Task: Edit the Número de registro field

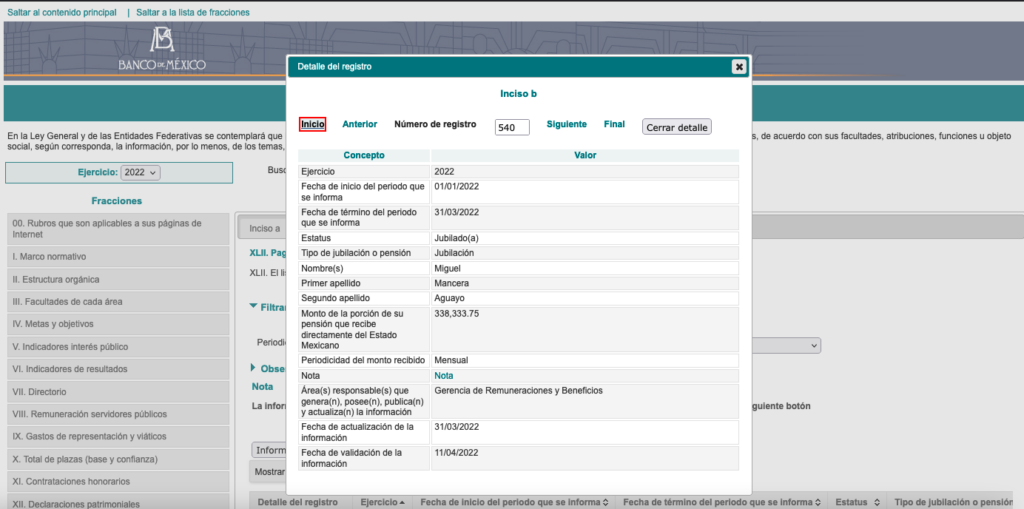Action: (x=512, y=127)
